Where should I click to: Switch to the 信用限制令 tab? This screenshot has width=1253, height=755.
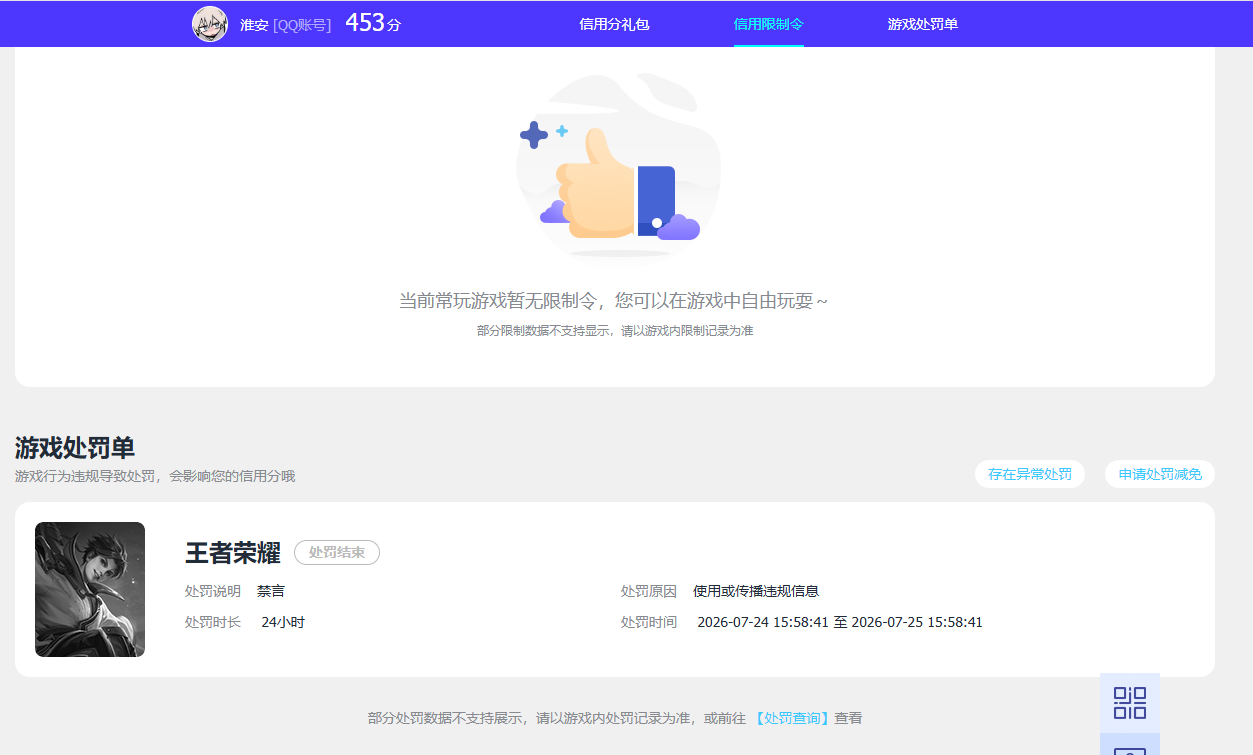(x=768, y=24)
